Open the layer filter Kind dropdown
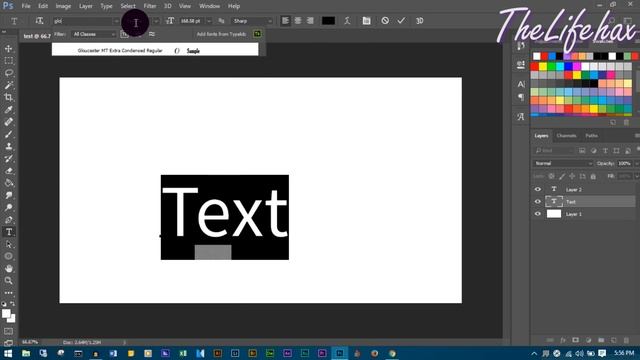The image size is (640, 360). [554, 151]
